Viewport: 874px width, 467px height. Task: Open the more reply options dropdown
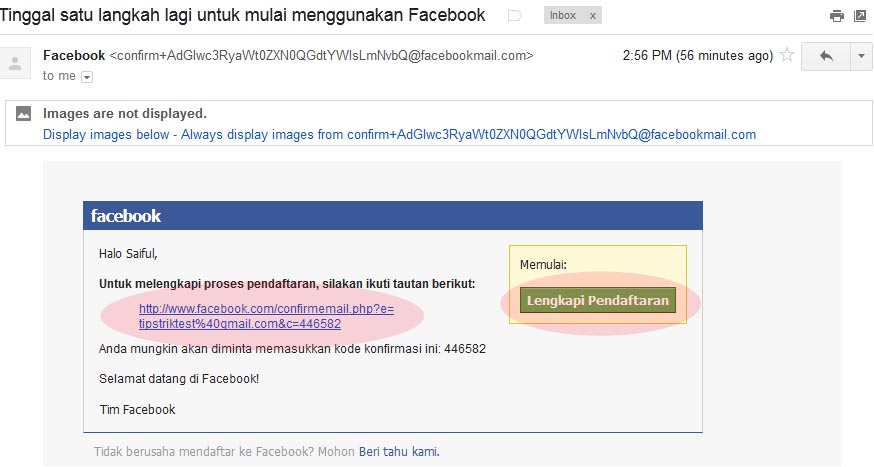pos(861,56)
